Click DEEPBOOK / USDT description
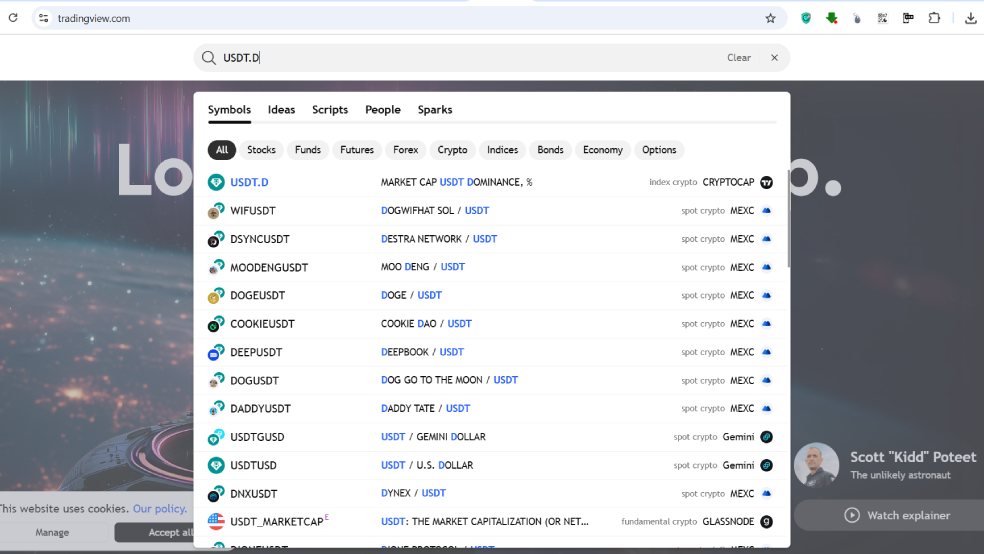Viewport: 984px width, 554px height. pos(422,351)
